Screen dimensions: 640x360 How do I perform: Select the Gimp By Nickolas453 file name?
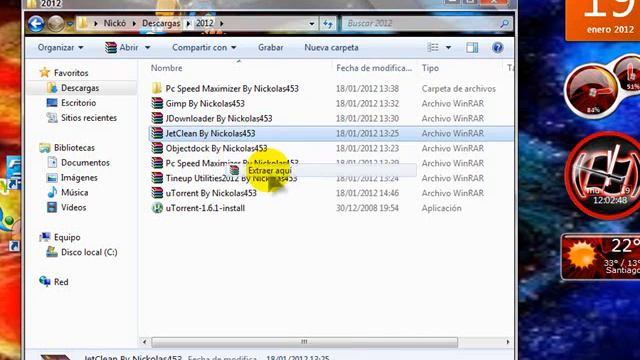[x=205, y=103]
